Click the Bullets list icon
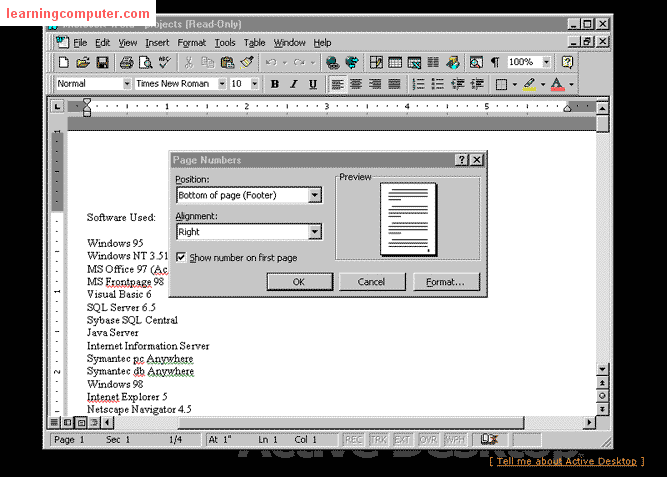This screenshot has width=667, height=477. 438,84
